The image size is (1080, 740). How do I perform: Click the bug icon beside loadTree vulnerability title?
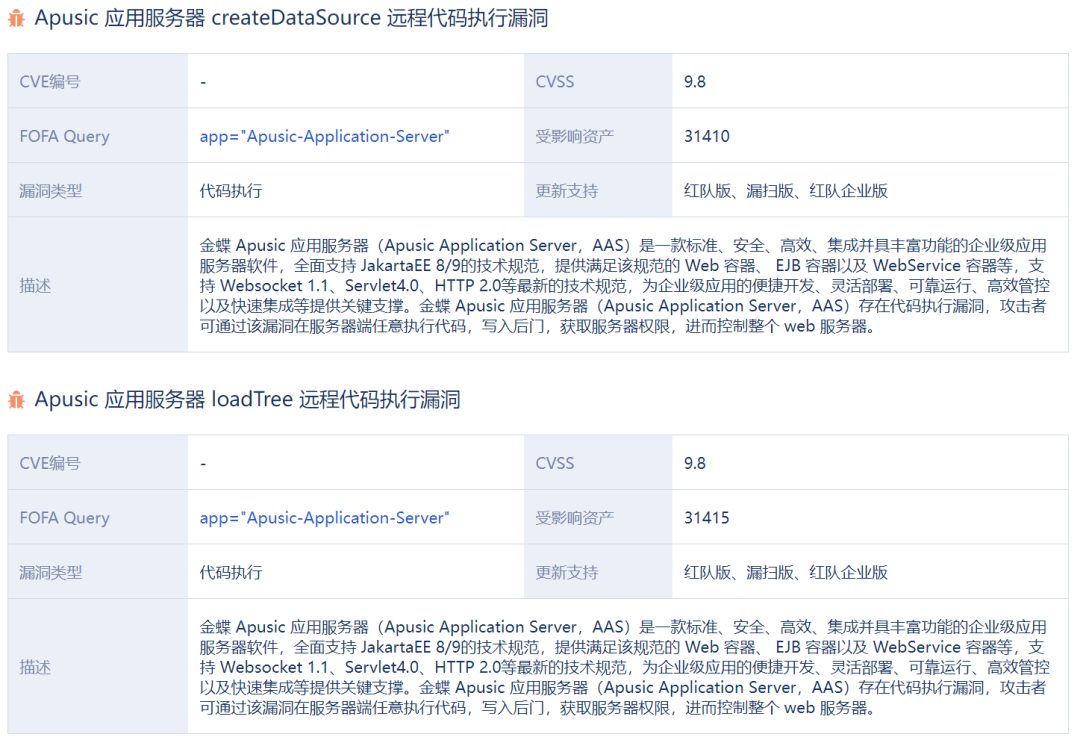pos(16,400)
